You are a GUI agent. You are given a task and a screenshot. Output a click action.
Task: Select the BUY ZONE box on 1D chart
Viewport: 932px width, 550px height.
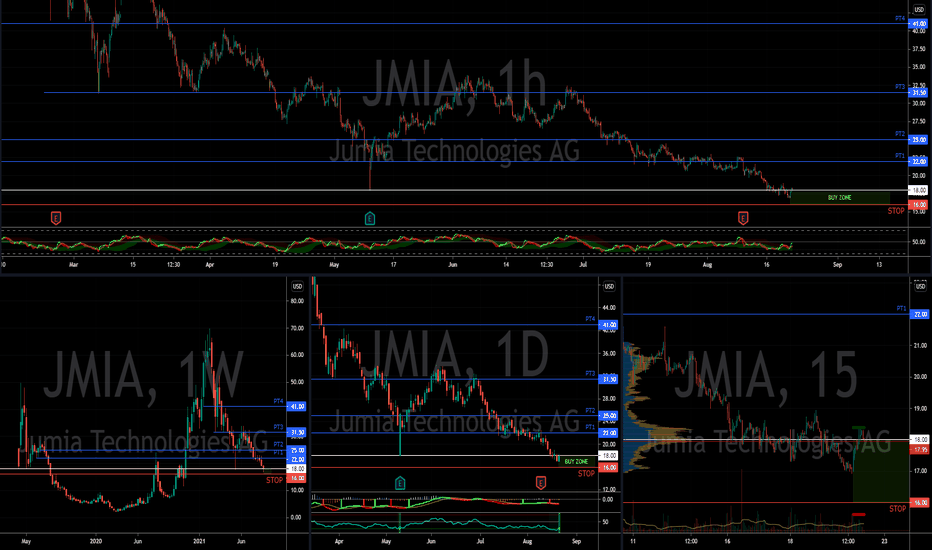coord(577,461)
